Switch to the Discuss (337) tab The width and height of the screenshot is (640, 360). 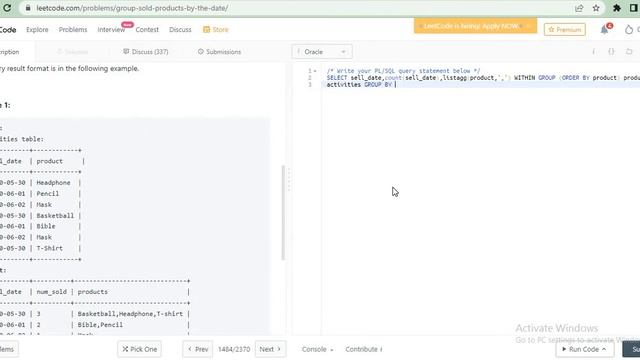pyautogui.click(x=146, y=52)
